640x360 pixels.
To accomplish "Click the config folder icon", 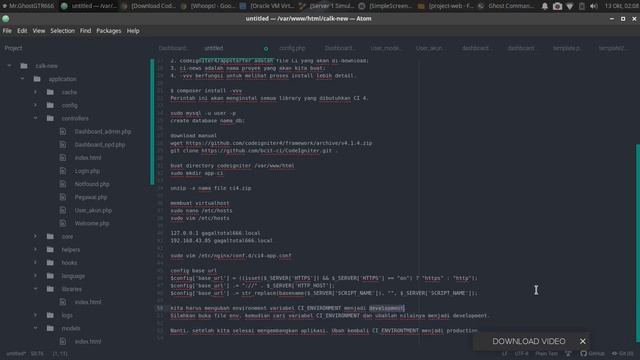I will [x=50, y=105].
